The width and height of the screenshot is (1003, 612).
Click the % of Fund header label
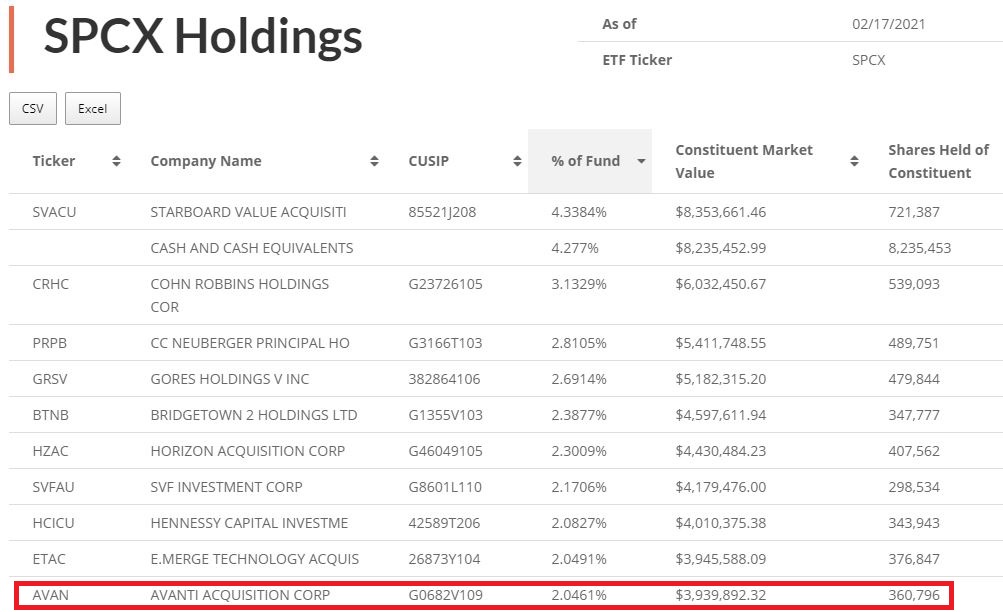(585, 161)
